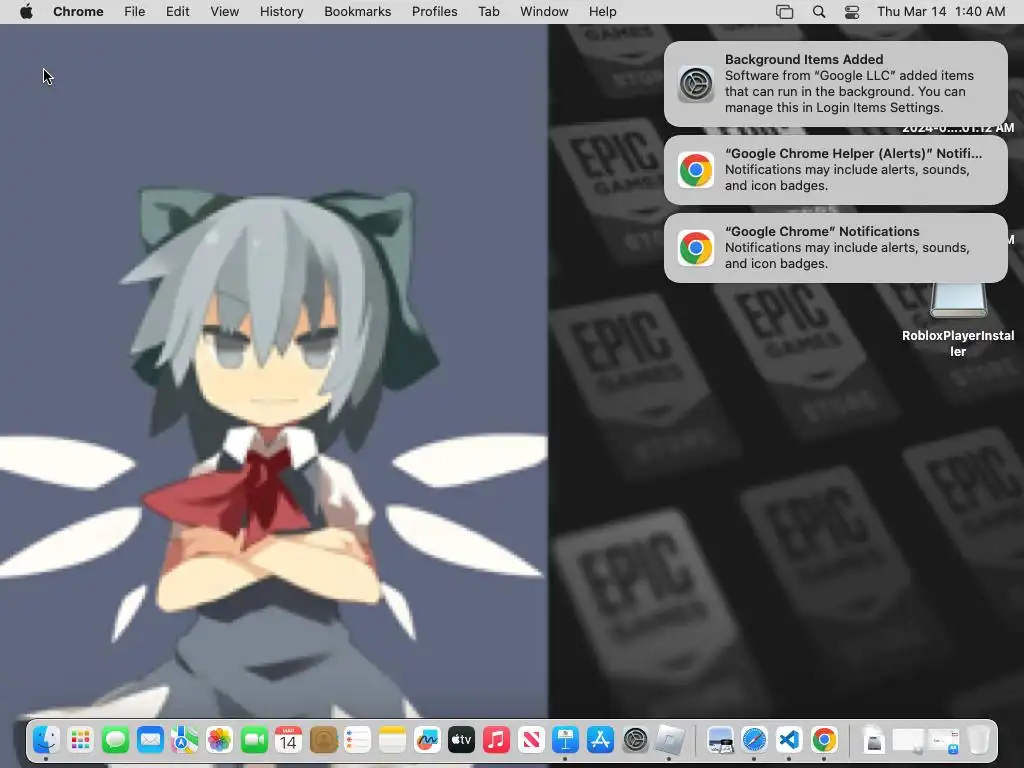Click the Spotlight search icon in menu bar
This screenshot has width=1024, height=768.
pos(819,12)
